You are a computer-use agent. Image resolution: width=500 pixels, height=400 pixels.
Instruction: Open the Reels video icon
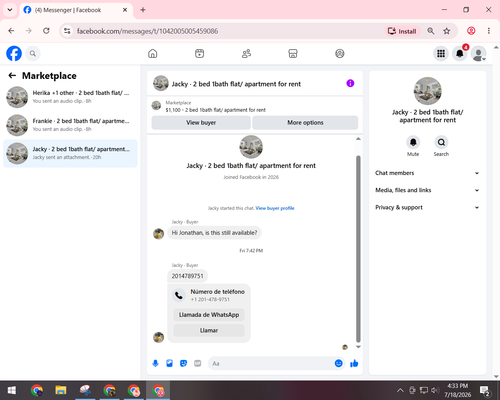point(199,53)
